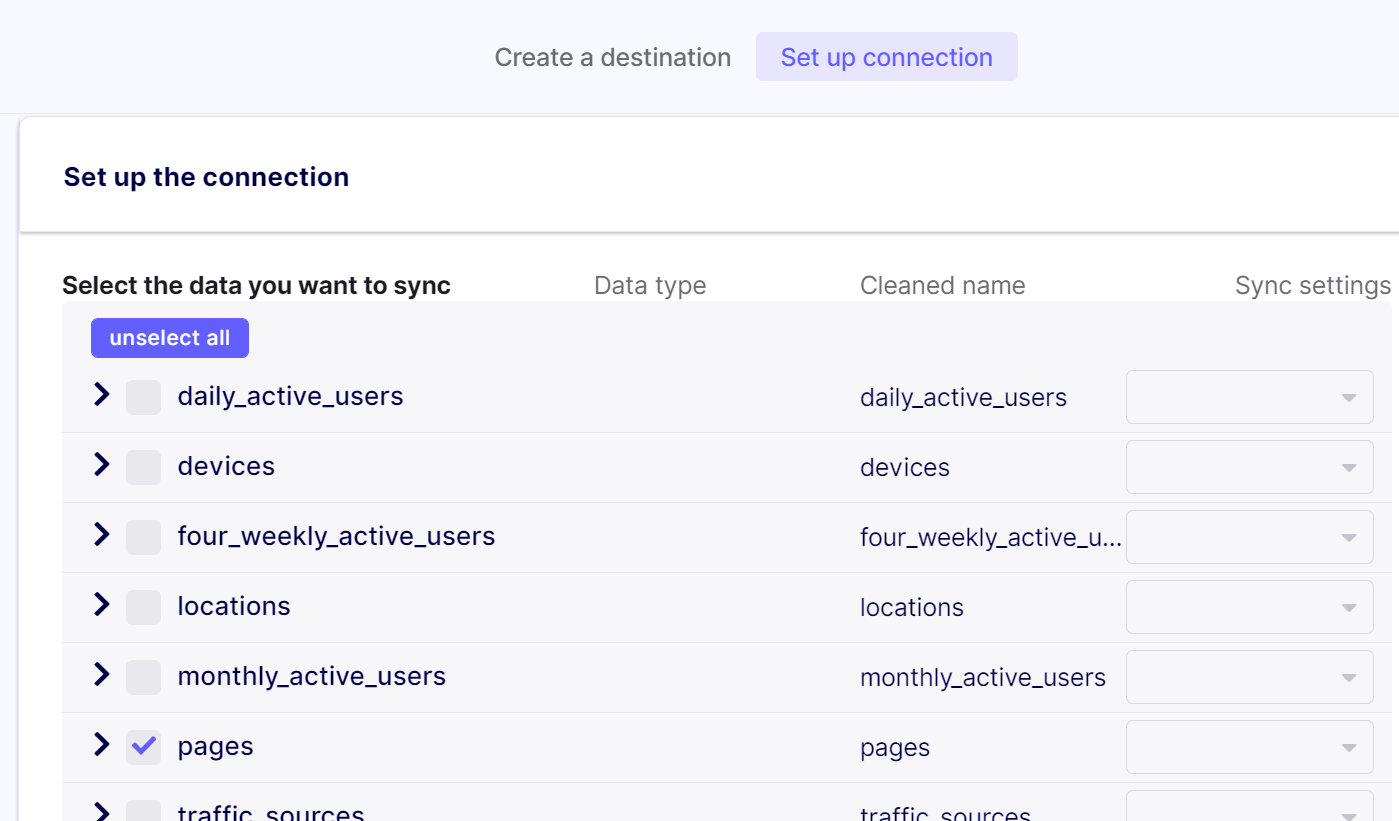Screen dimensions: 1399x821
Task: Expand the locations table
Action: tap(100, 605)
